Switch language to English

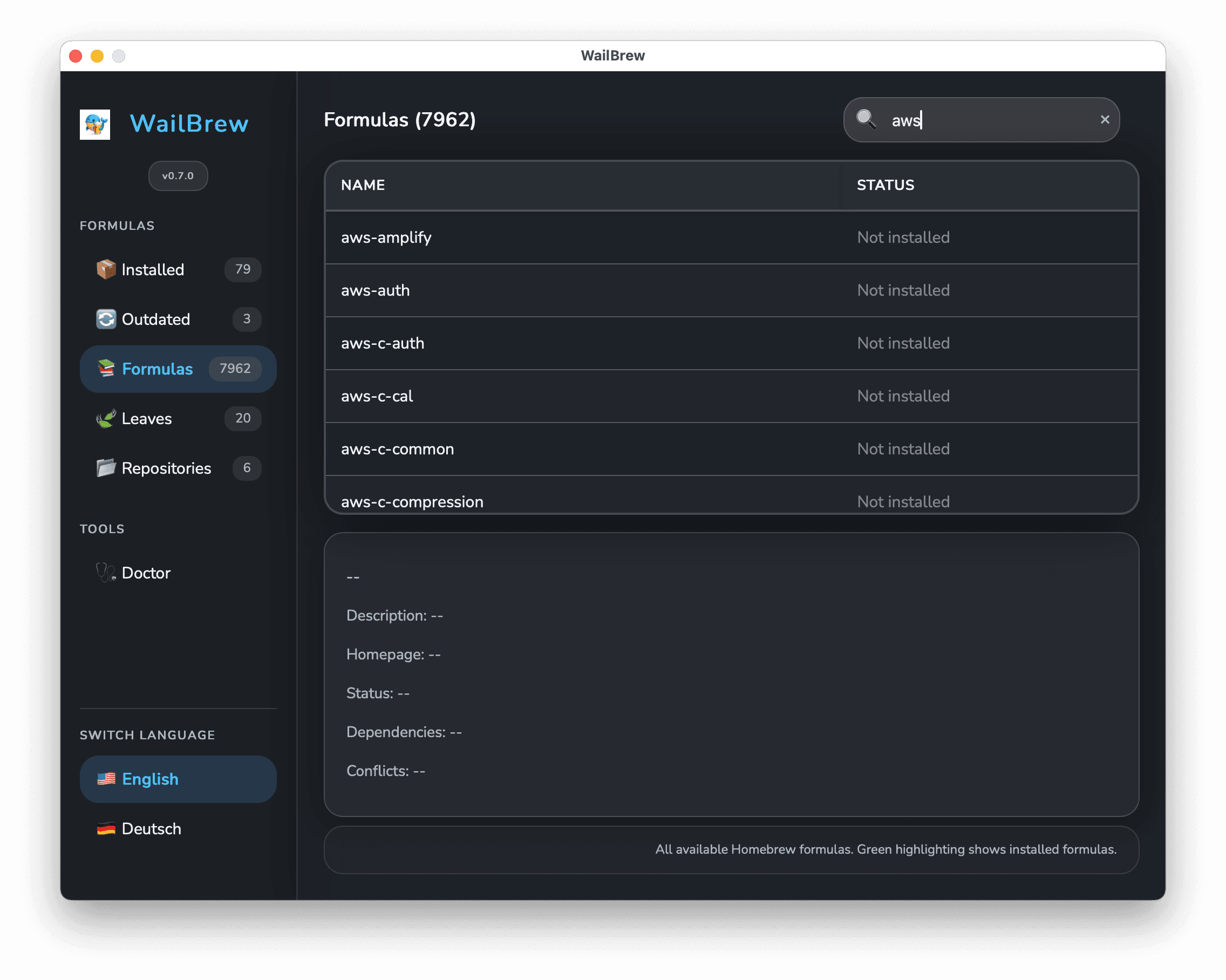click(x=178, y=779)
